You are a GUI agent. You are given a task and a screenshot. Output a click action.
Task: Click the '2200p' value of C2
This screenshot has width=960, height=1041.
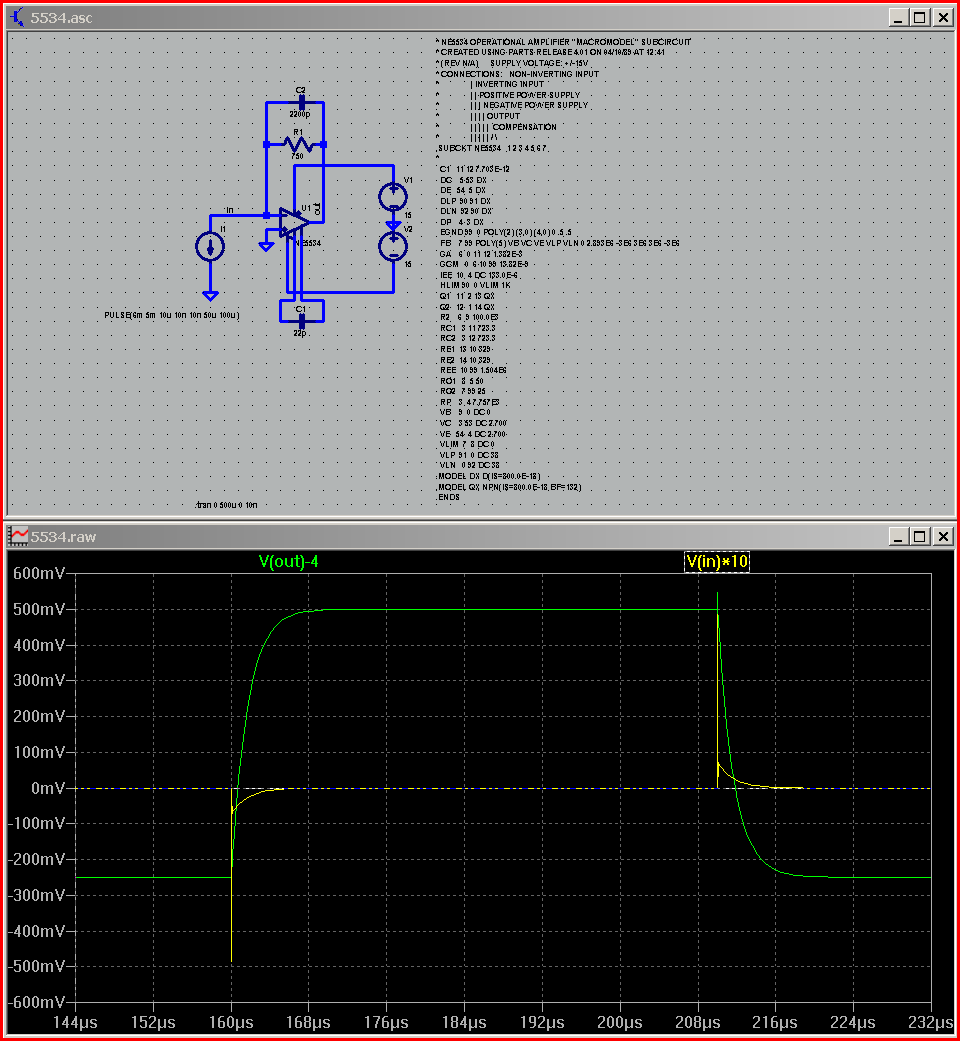[x=299, y=114]
